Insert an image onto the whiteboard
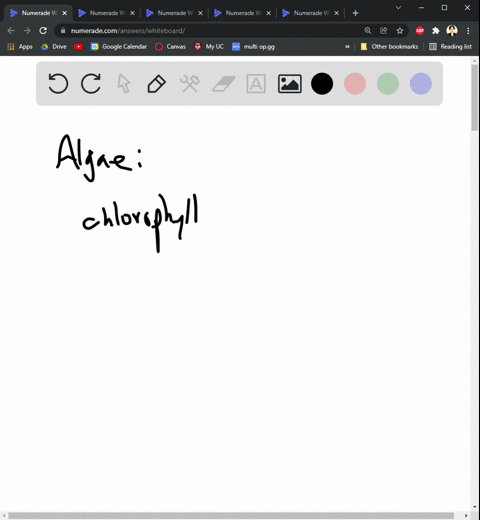The height and width of the screenshot is (520, 480). point(290,84)
